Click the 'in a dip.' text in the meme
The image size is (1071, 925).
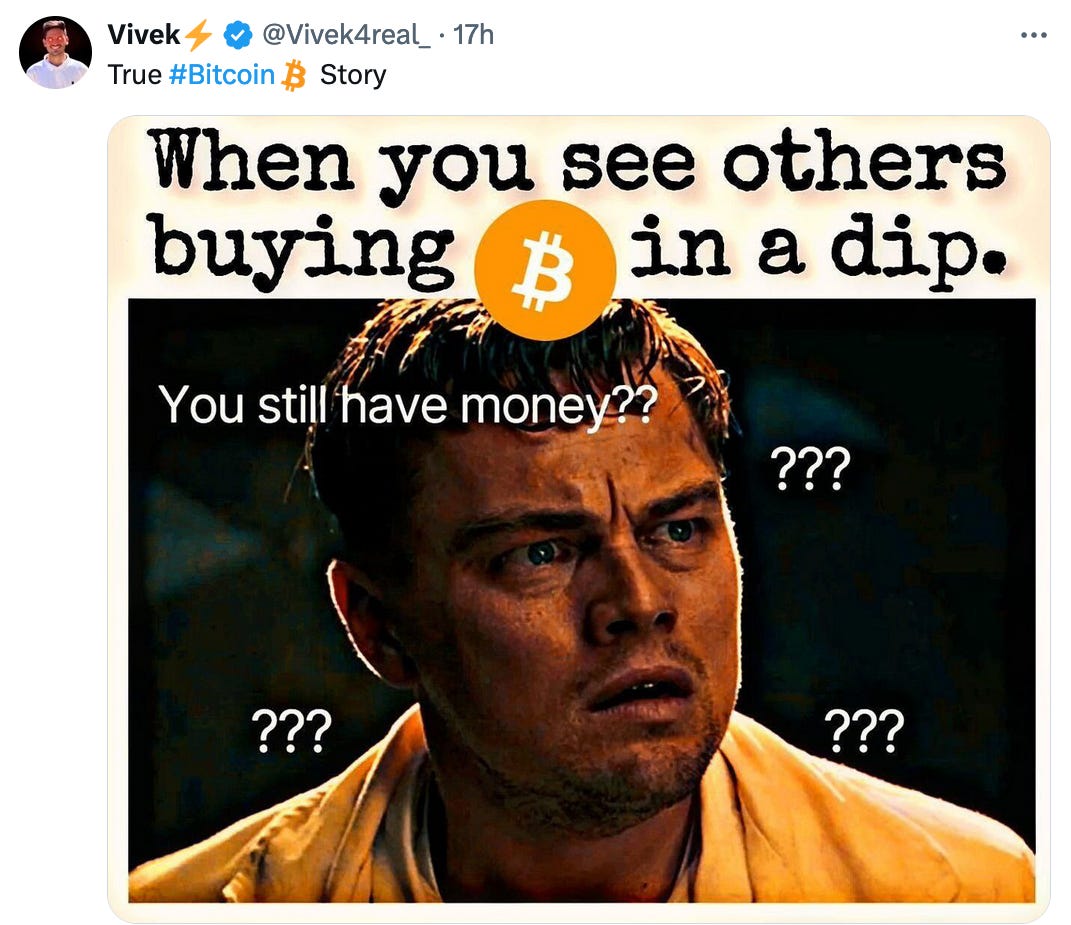[818, 249]
